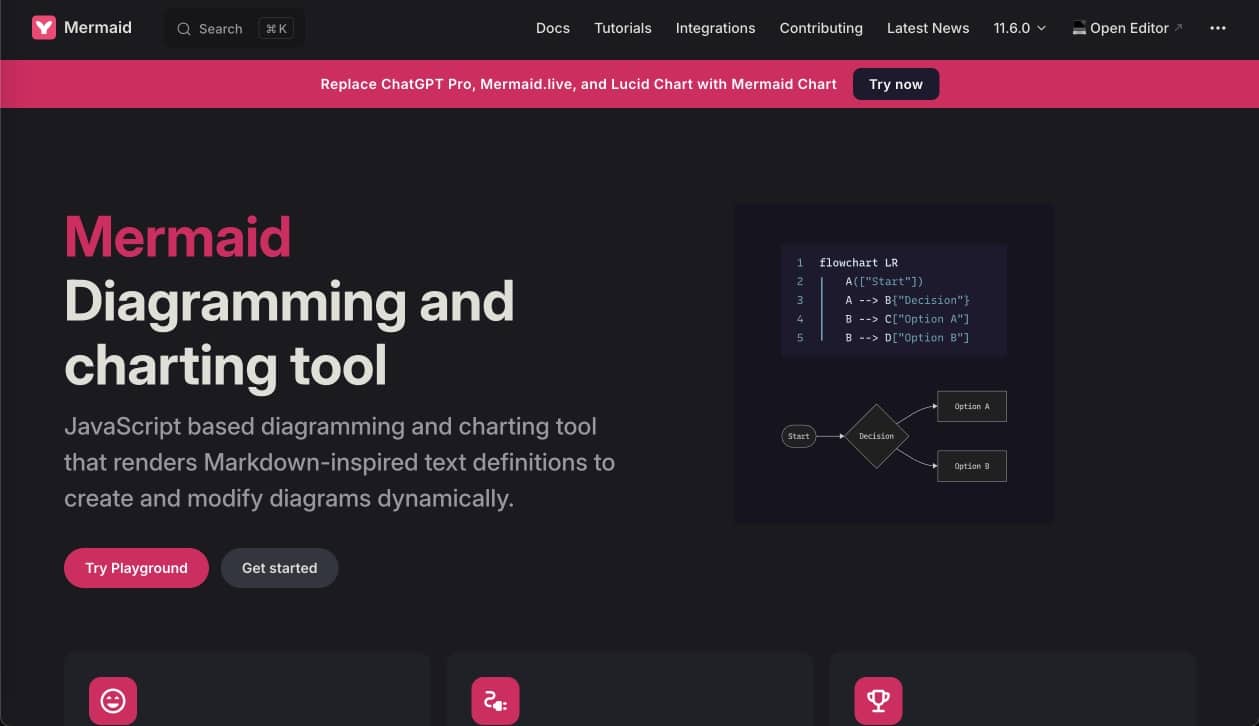The image size is (1259, 726).
Task: Click the Get started button
Action: [x=280, y=568]
